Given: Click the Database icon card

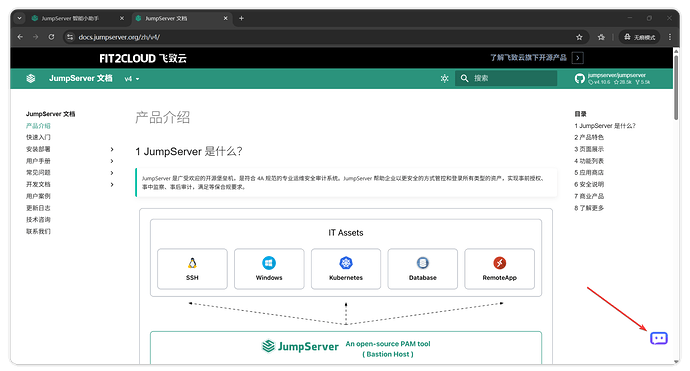Looking at the screenshot, I should click(x=422, y=269).
